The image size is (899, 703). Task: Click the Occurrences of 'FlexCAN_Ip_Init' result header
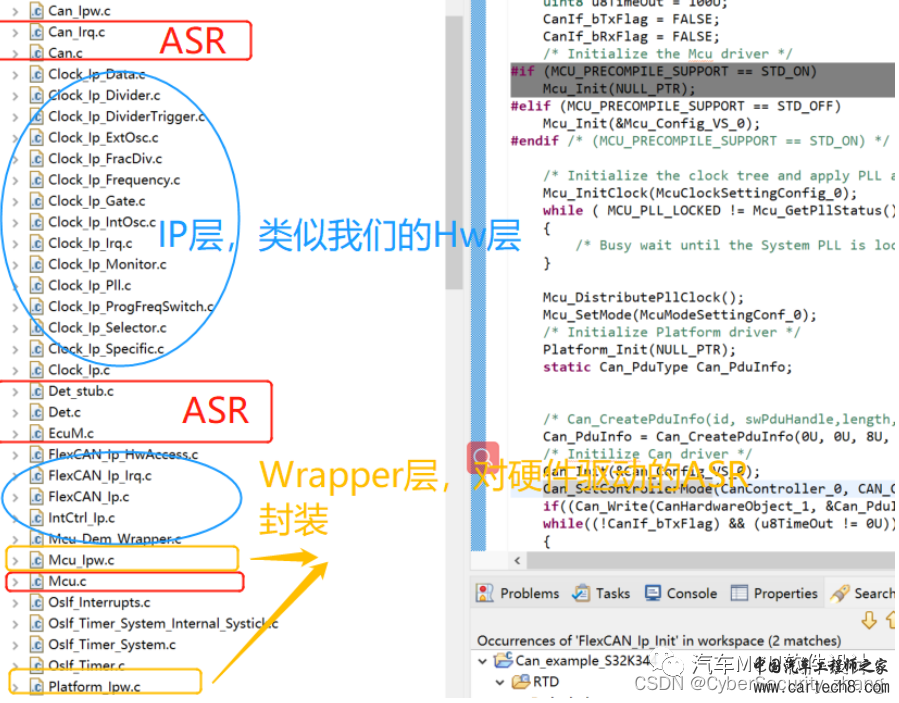659,640
